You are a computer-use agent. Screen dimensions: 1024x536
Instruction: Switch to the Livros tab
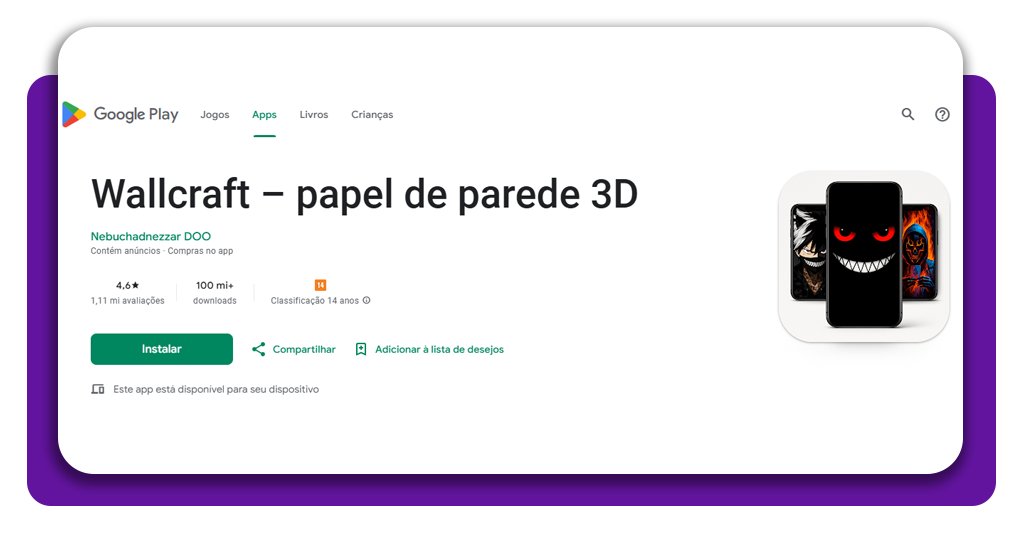point(313,114)
